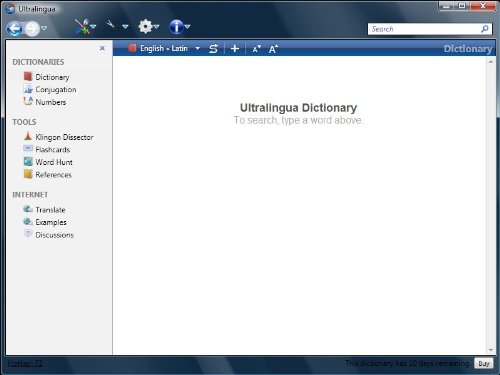Click the forward navigation arrow
Viewport: 500px width, 375px height.
tap(32, 29)
